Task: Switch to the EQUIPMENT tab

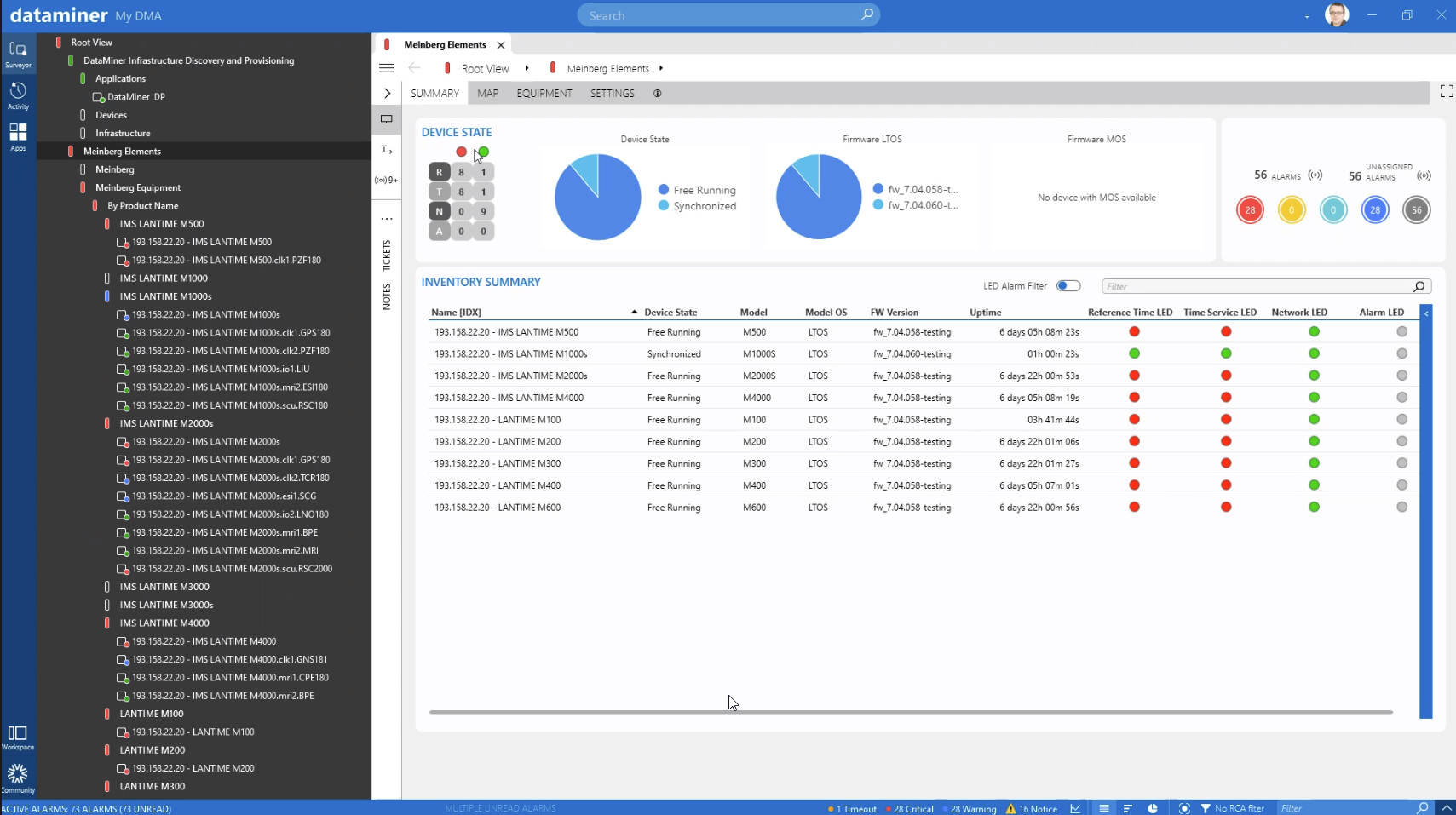Action: click(x=544, y=94)
